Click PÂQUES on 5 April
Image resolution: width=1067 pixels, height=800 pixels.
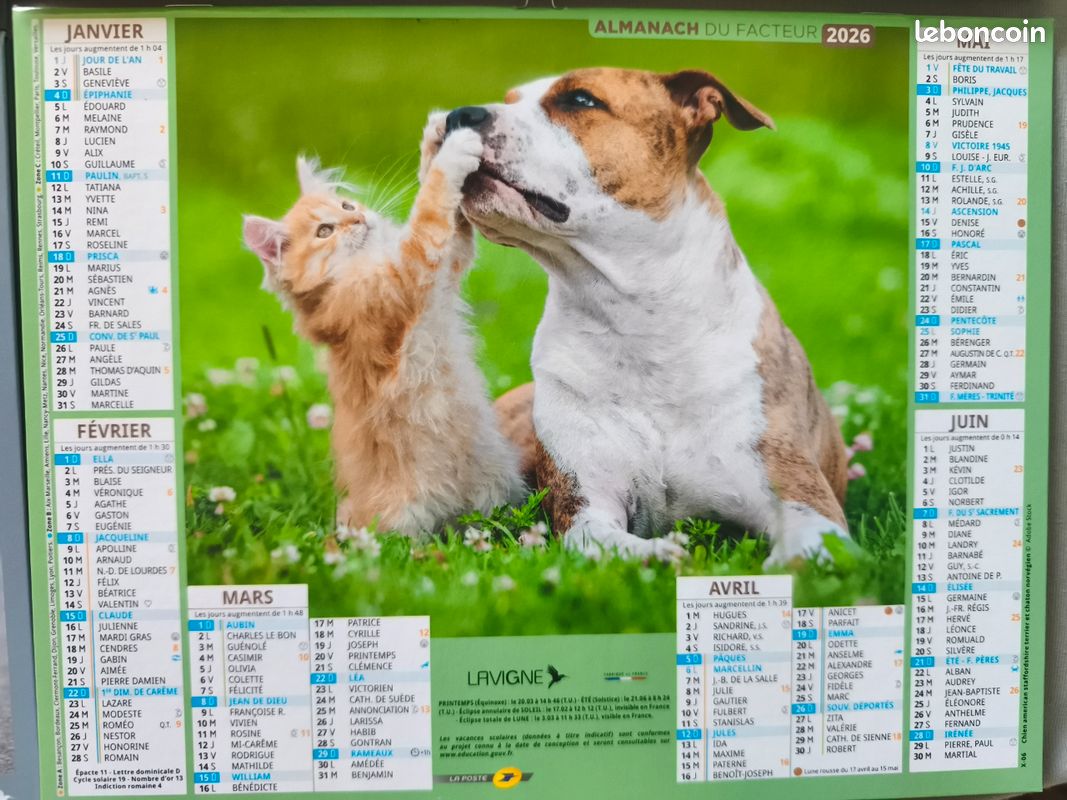click(x=729, y=658)
